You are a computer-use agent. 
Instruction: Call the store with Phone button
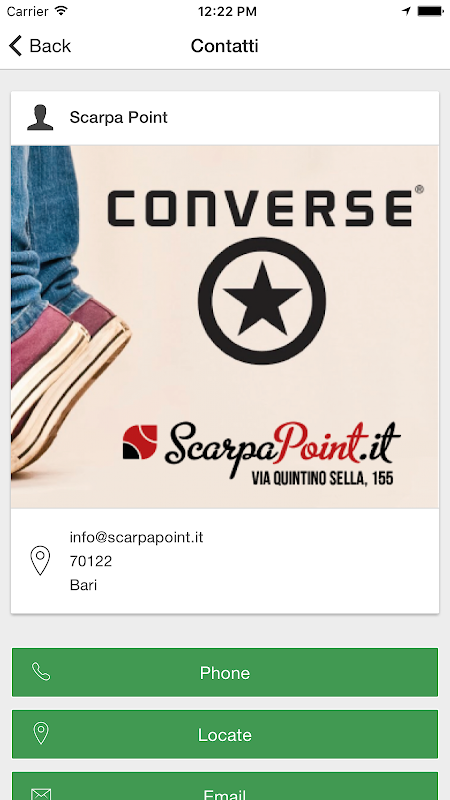click(x=225, y=672)
